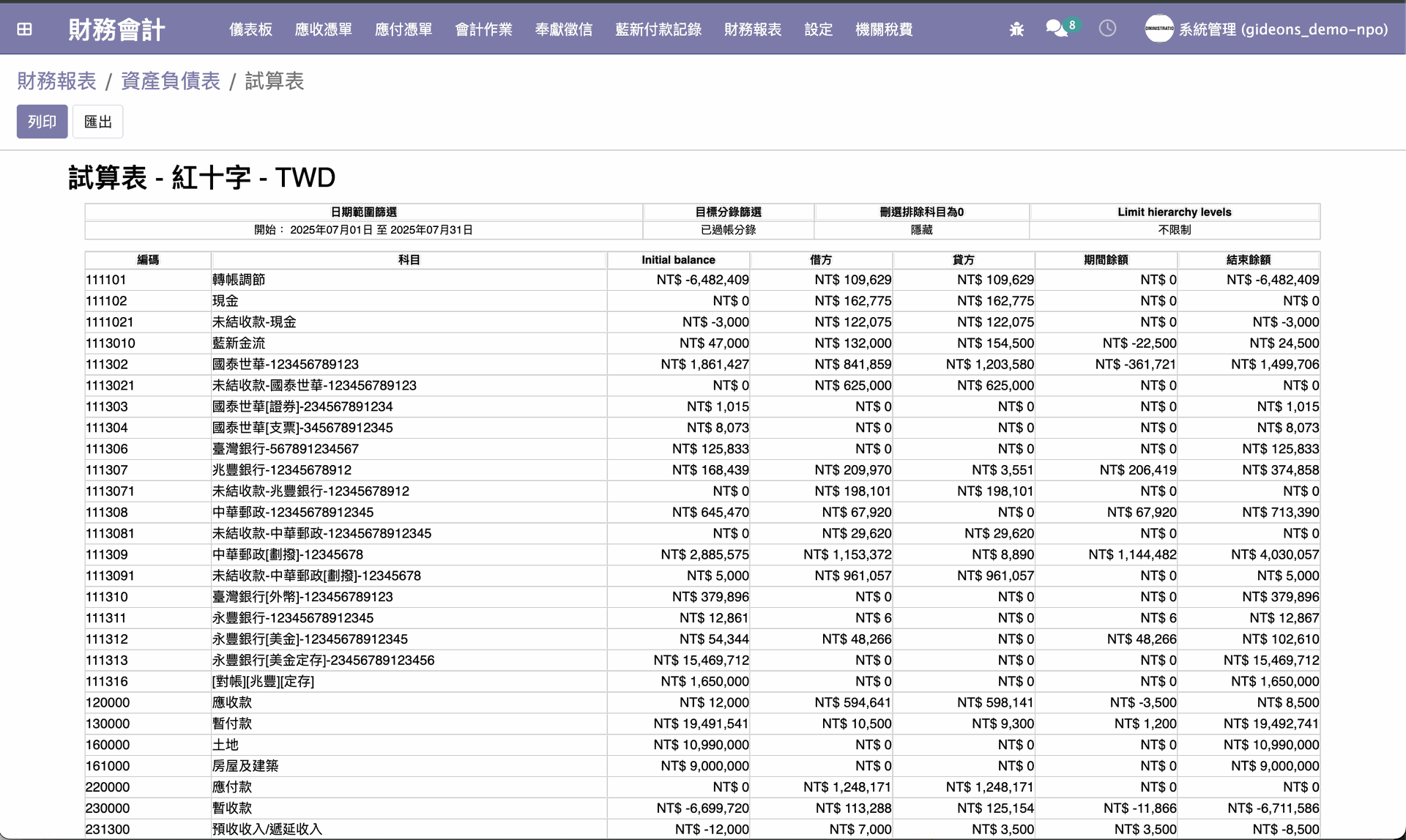Screen dimensions: 1406x840
Task: Click the user avatar image
Action: (x=1158, y=29)
